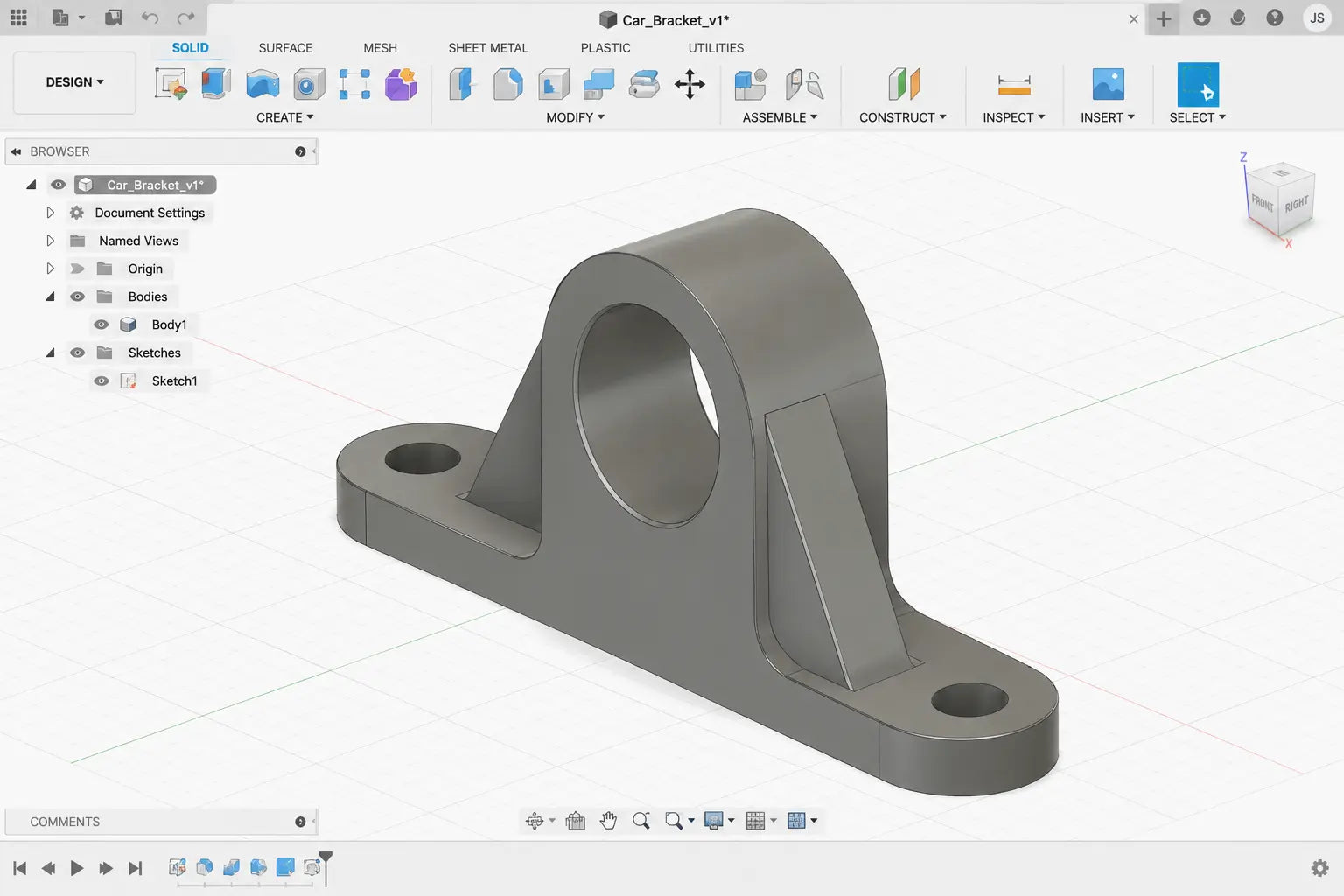1344x896 pixels.
Task: Switch to the PLASTIC tab
Action: pos(605,48)
